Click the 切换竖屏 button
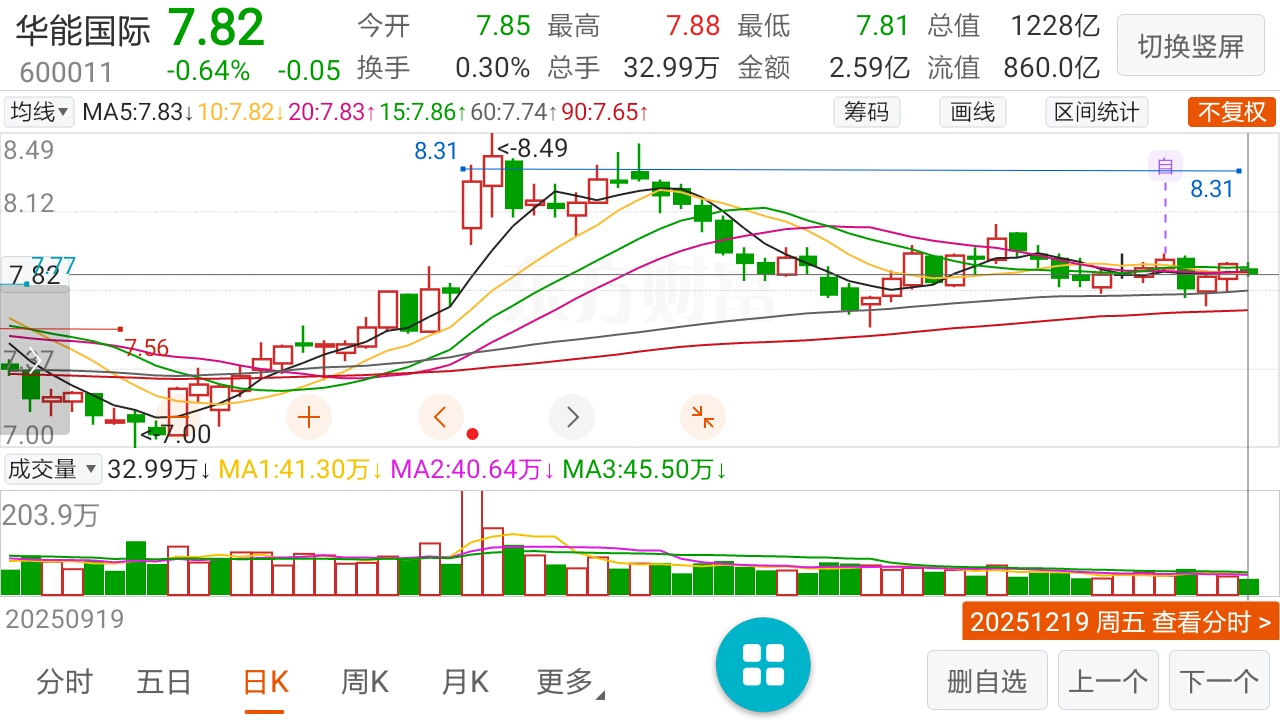 [x=1190, y=46]
